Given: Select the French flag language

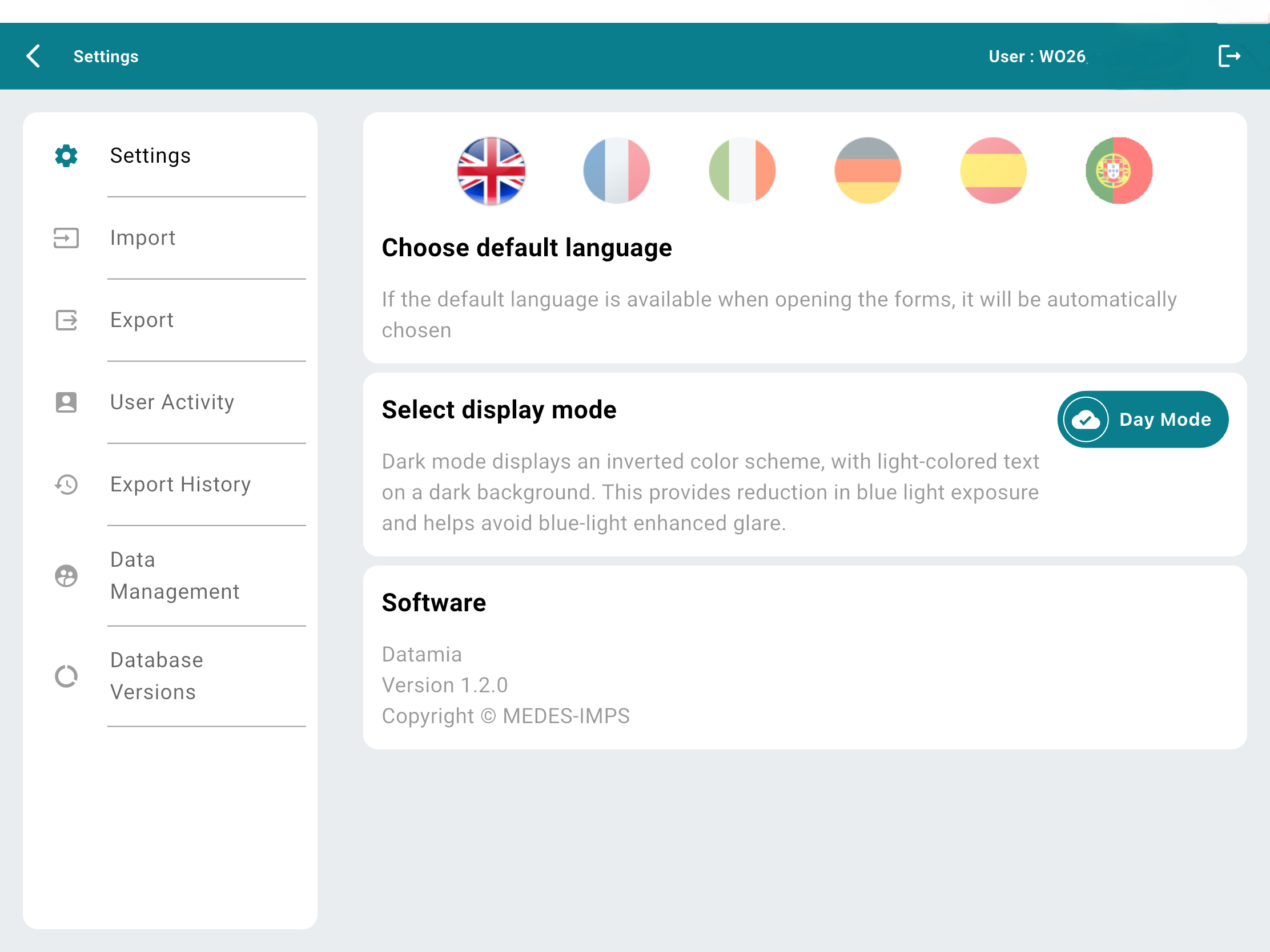Looking at the screenshot, I should (x=616, y=171).
